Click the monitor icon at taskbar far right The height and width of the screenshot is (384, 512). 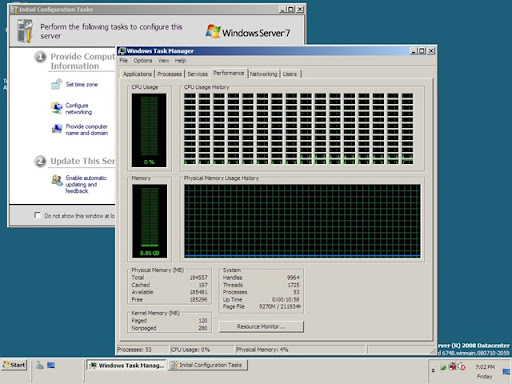(x=506, y=372)
